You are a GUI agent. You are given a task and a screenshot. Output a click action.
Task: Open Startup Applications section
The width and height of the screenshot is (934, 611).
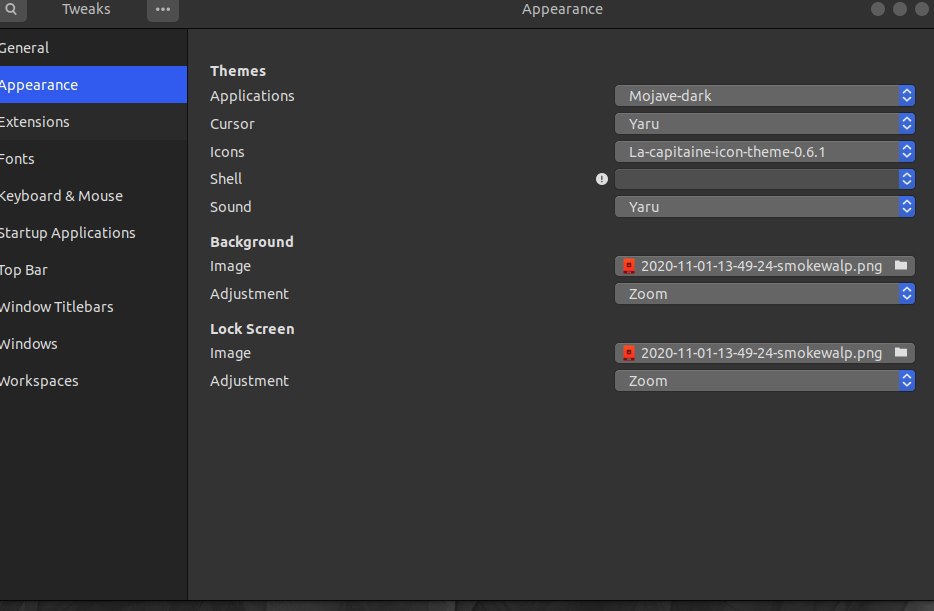click(x=94, y=233)
